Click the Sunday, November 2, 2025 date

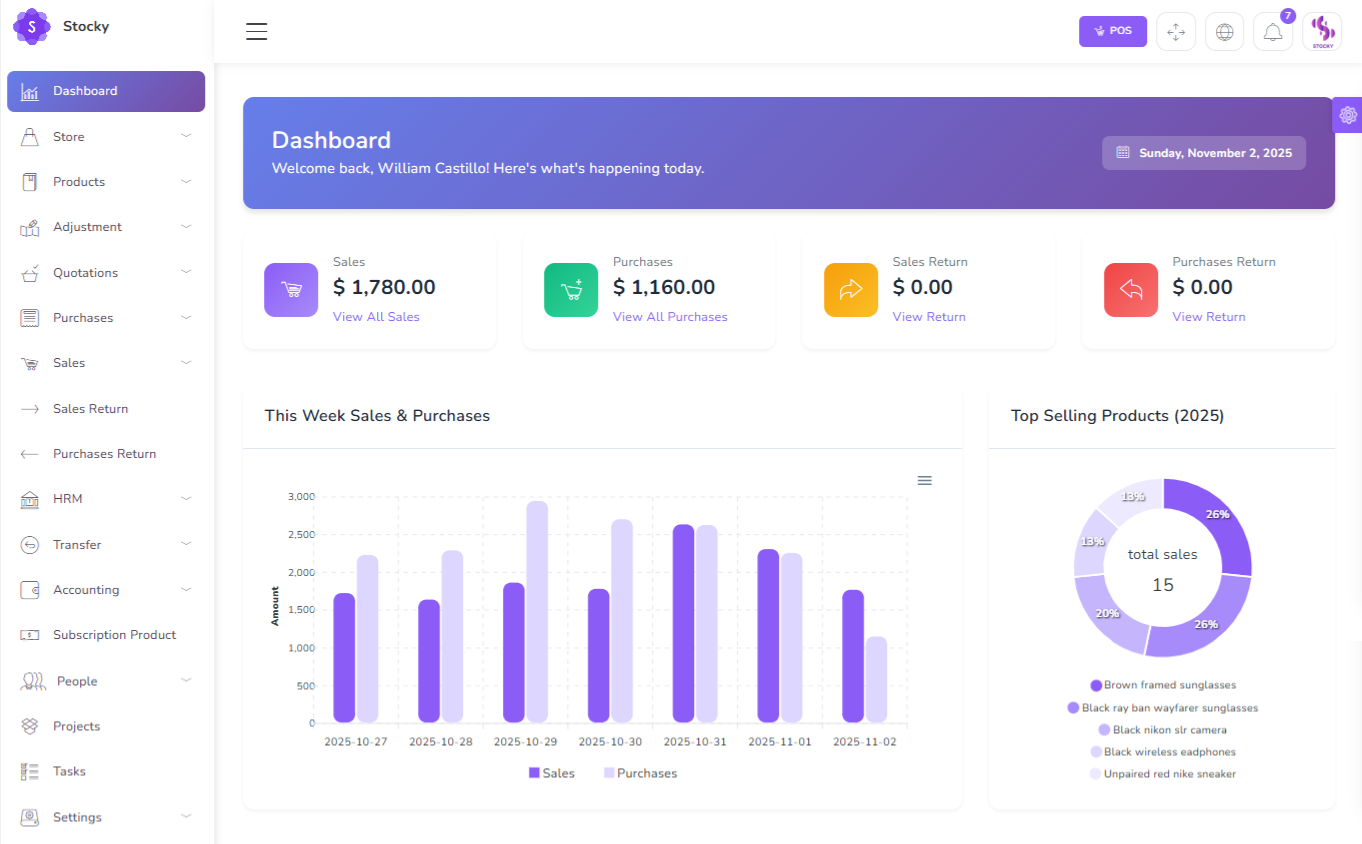[1203, 152]
